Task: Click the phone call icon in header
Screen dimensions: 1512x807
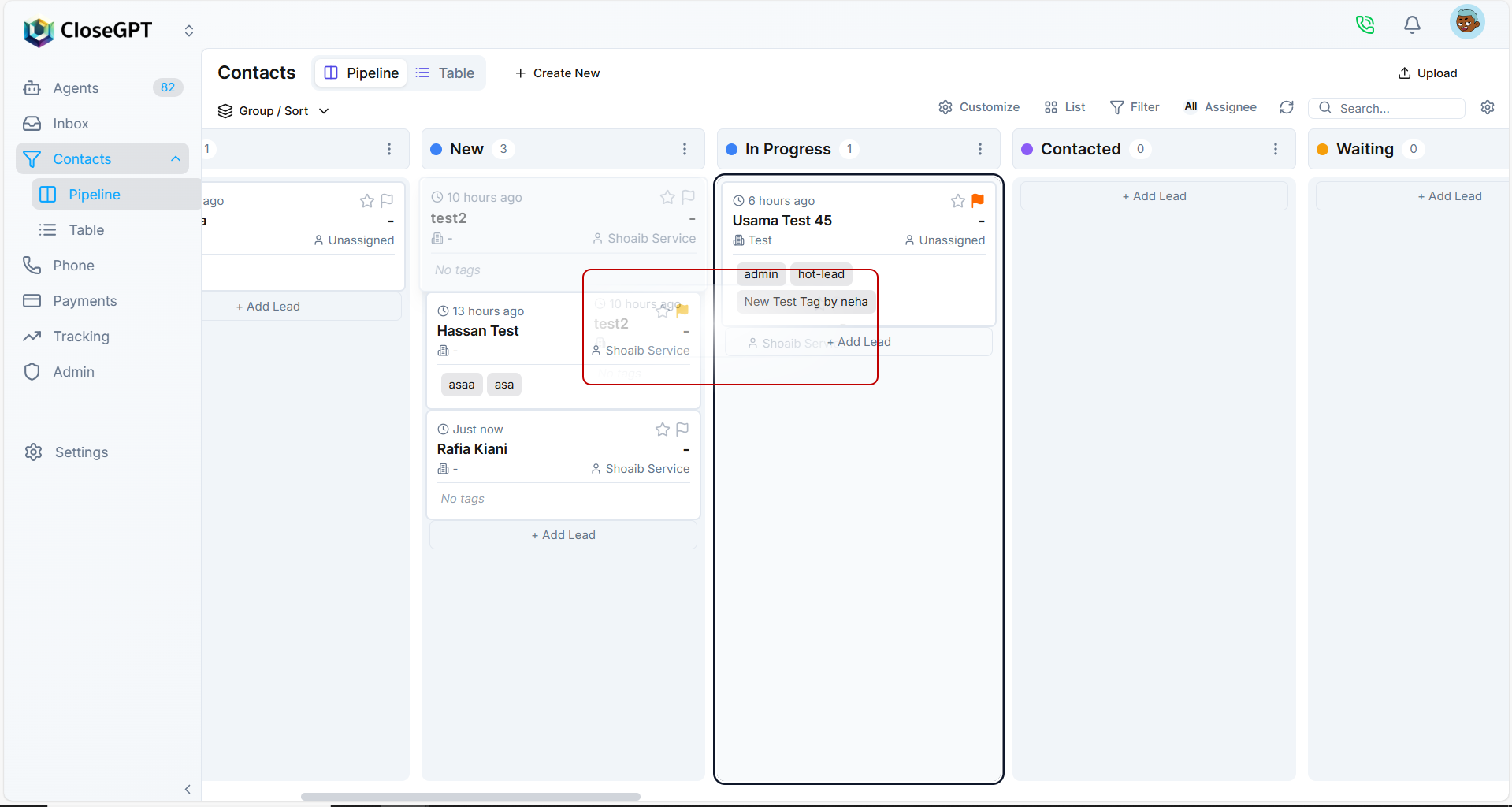Action: pyautogui.click(x=1365, y=25)
